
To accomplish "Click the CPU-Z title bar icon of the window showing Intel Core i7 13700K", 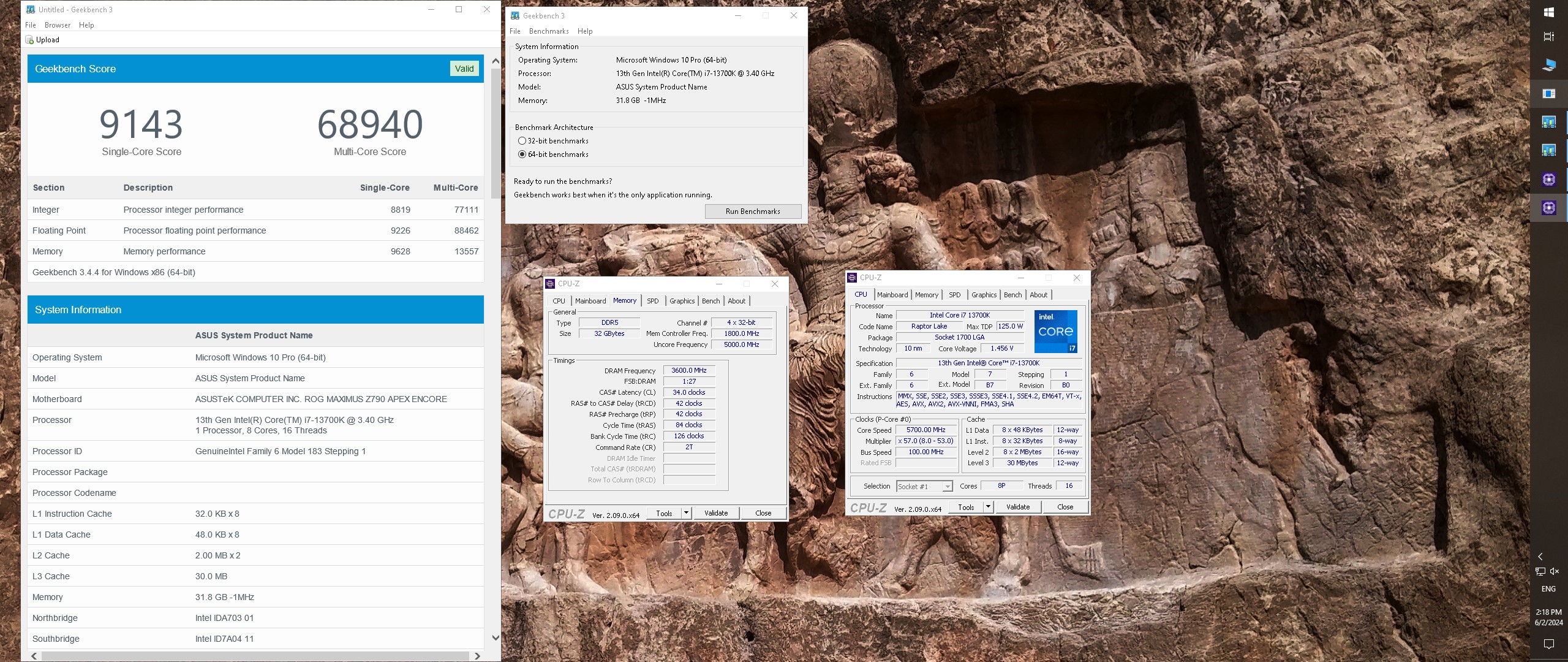I will pos(852,278).
